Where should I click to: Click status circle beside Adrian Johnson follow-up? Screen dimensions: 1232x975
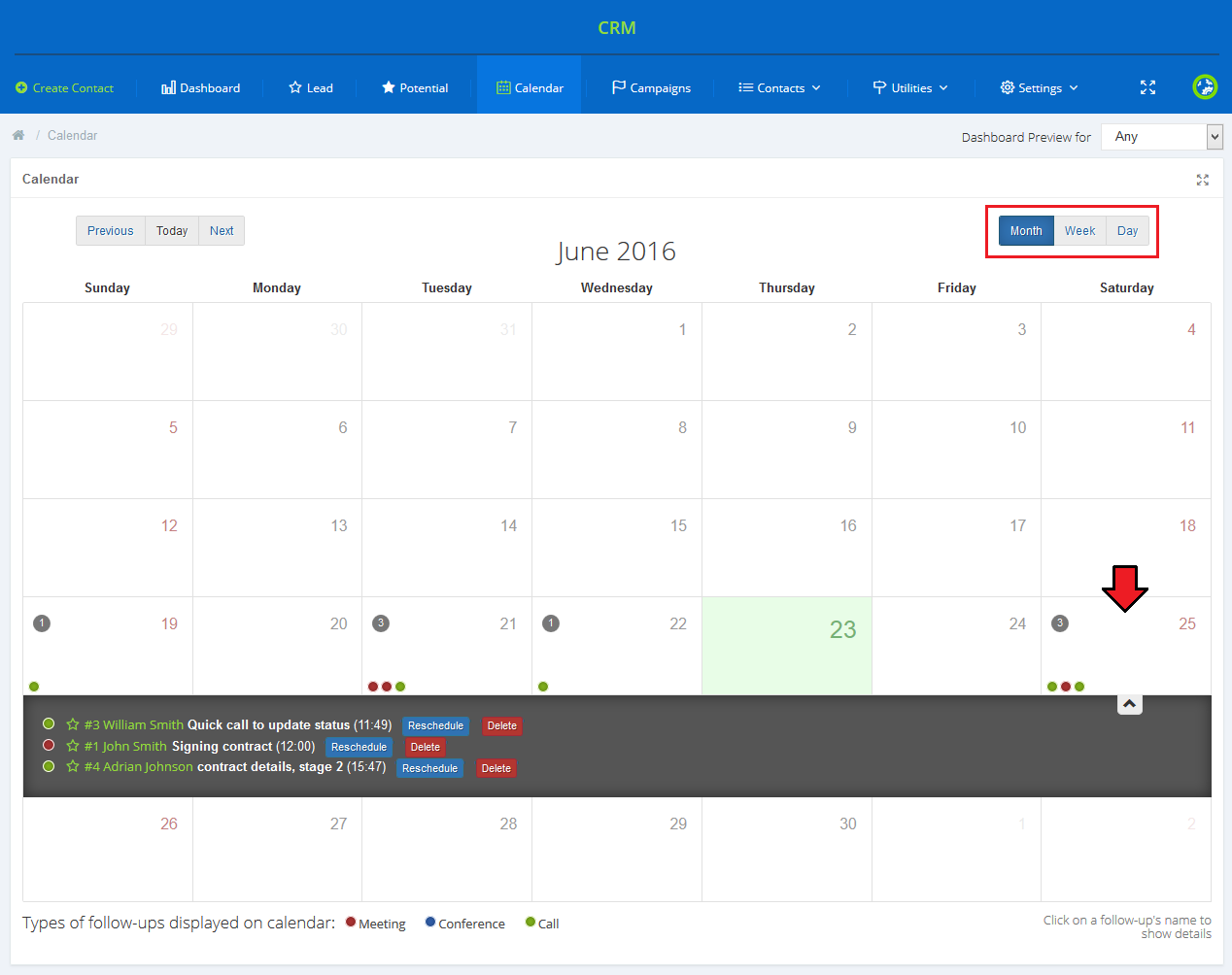point(49,766)
